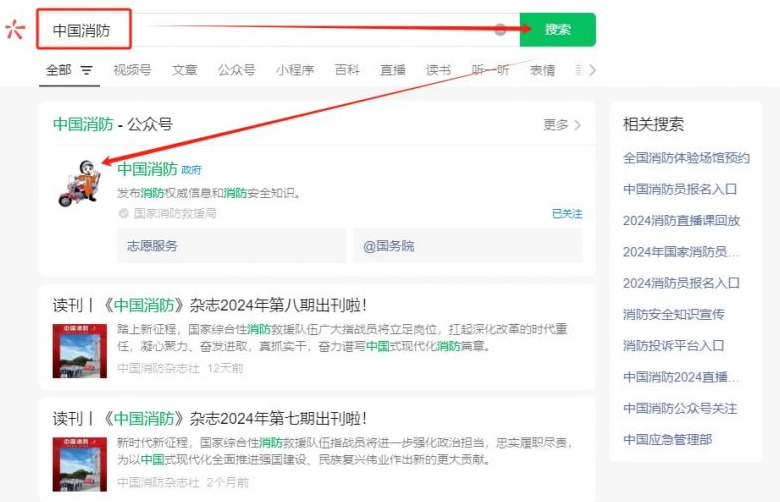The width and height of the screenshot is (780, 502).
Task: Click the 已关注 follow status
Action: click(567, 214)
